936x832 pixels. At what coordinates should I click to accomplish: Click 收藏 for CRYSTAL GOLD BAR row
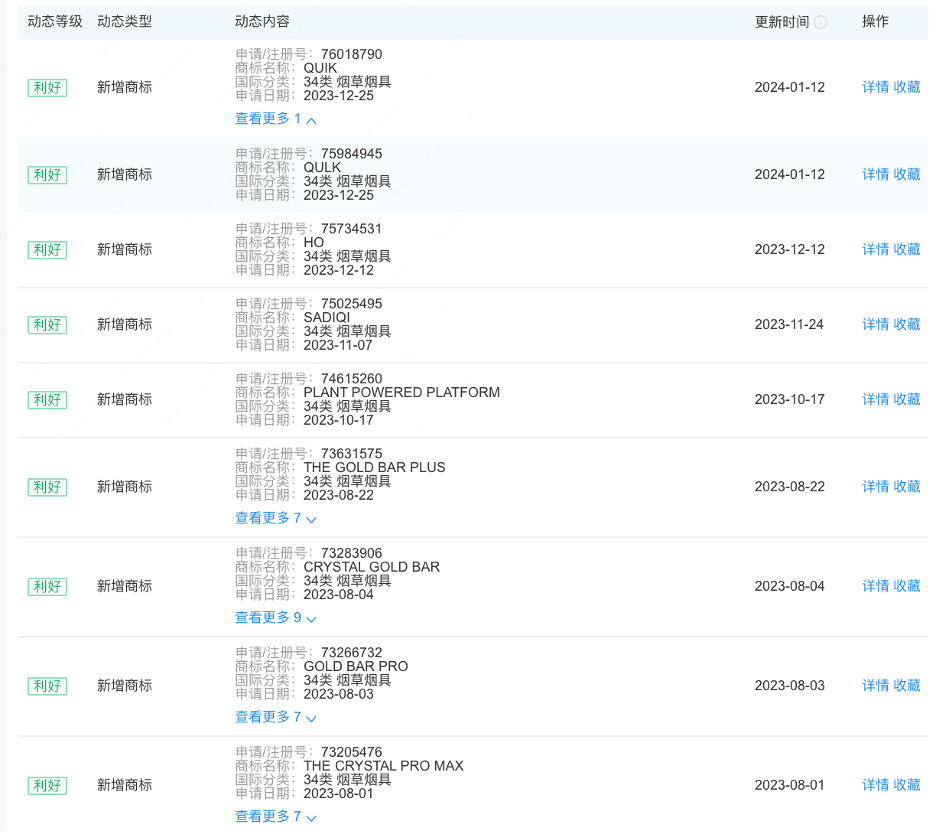click(907, 586)
